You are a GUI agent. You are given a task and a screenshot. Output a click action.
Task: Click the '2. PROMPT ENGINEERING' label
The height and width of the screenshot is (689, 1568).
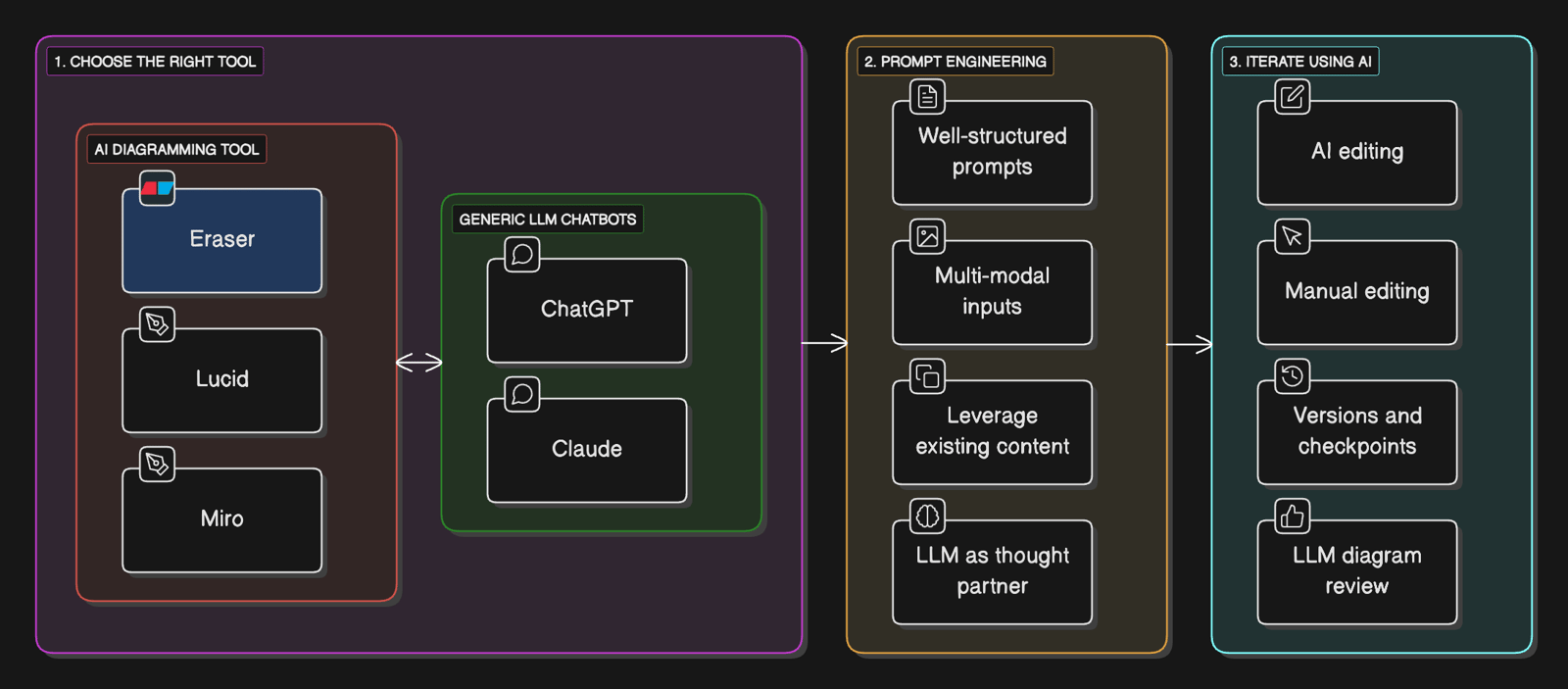(955, 62)
